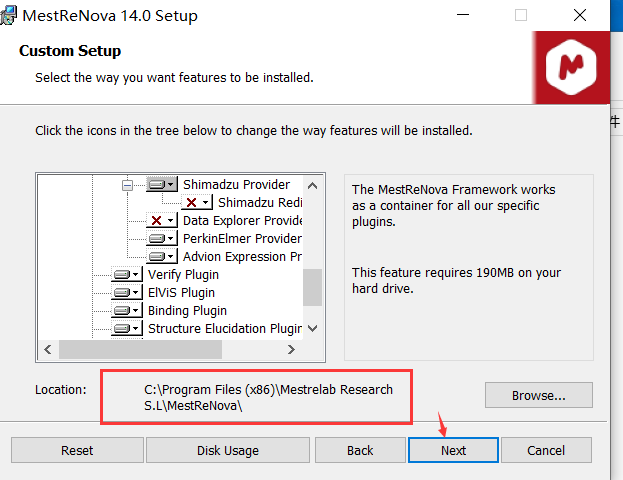This screenshot has height=480, width=623.
Task: Collapse the Shimadzu Provider tree node
Action: [x=127, y=185]
